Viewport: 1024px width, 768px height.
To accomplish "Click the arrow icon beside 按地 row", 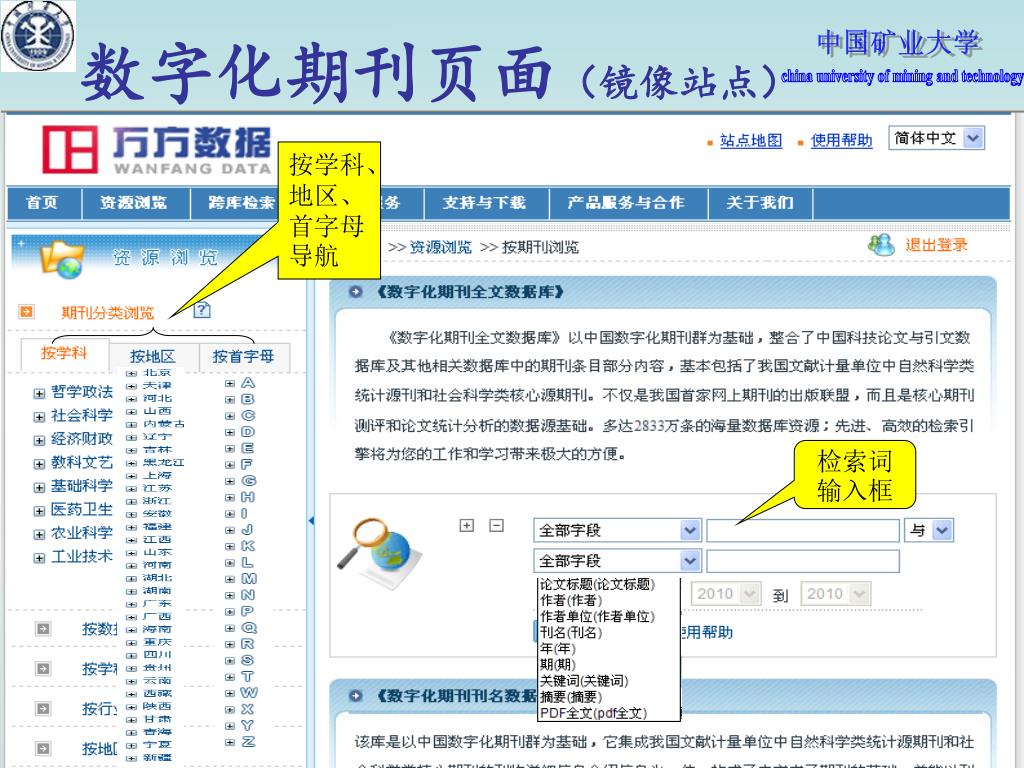I will [x=43, y=748].
